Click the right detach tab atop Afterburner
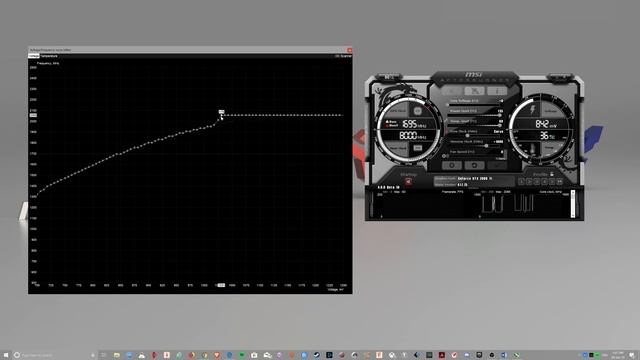The width and height of the screenshot is (640, 360). click(x=560, y=77)
